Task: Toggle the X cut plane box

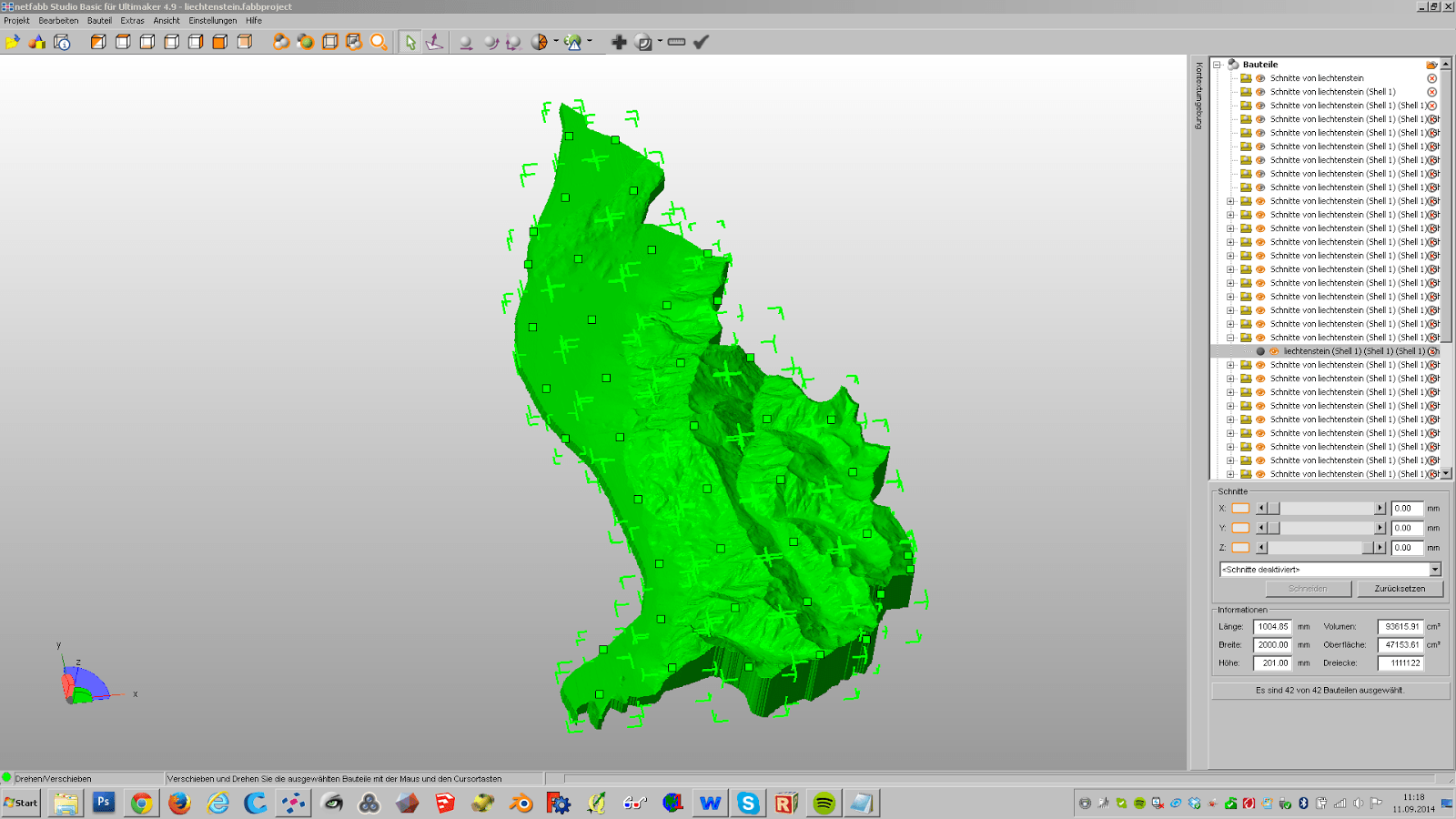Action: [1240, 509]
